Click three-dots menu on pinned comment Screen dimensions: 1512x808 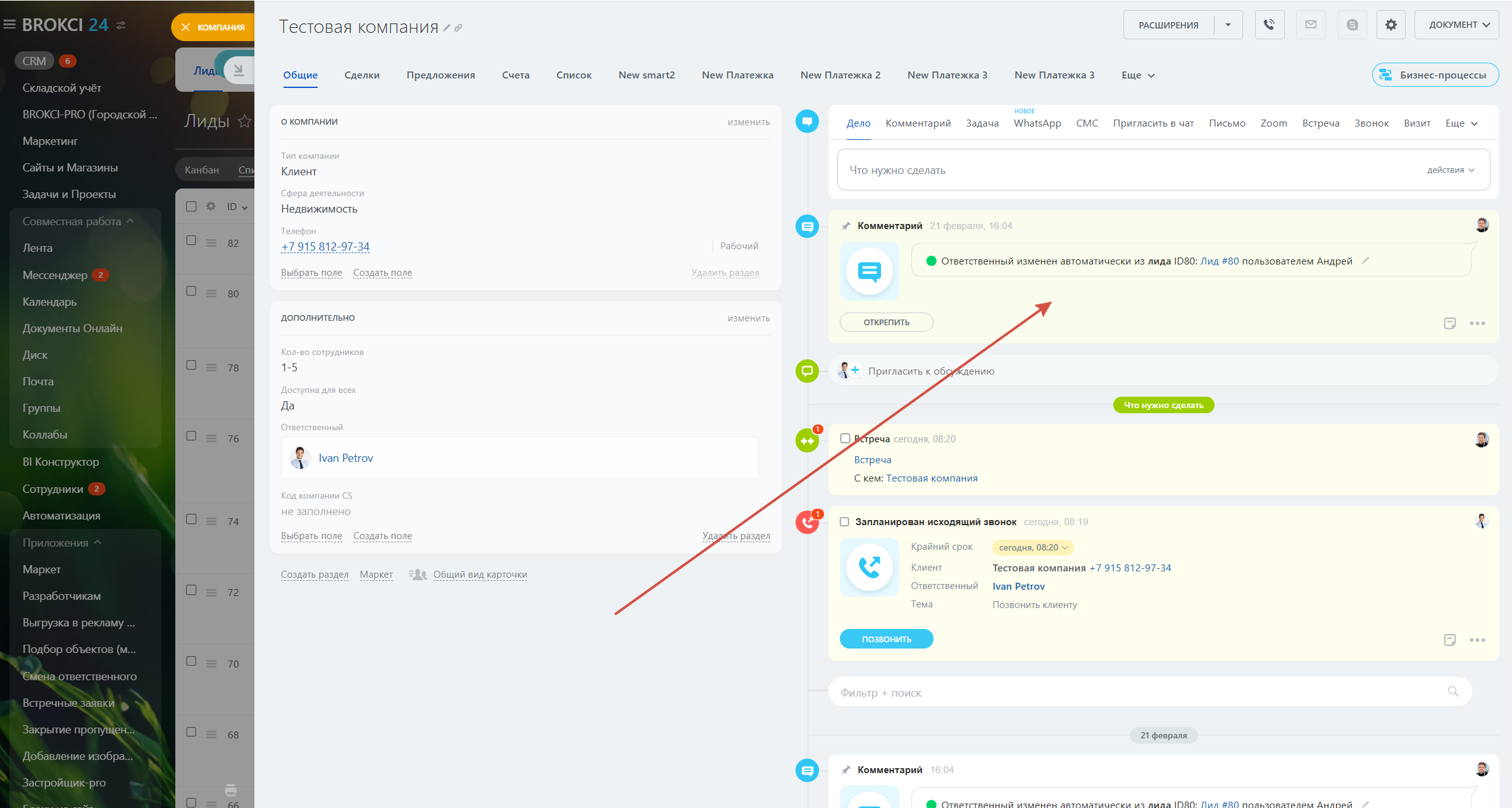tap(1477, 323)
